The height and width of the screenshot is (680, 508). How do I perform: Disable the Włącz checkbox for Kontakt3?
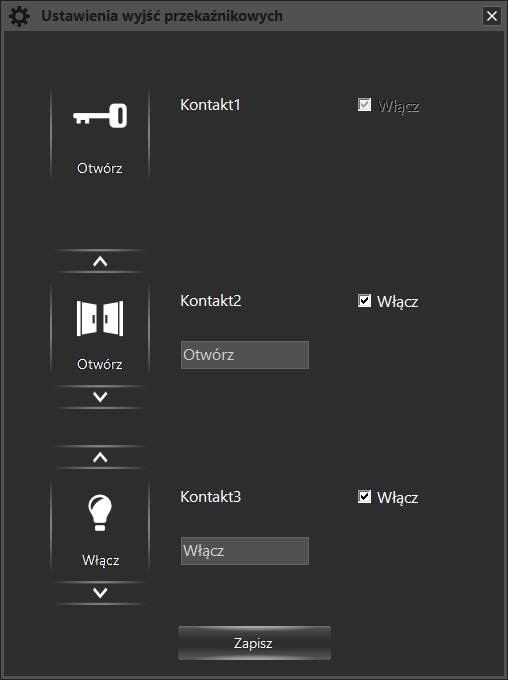[x=364, y=497]
